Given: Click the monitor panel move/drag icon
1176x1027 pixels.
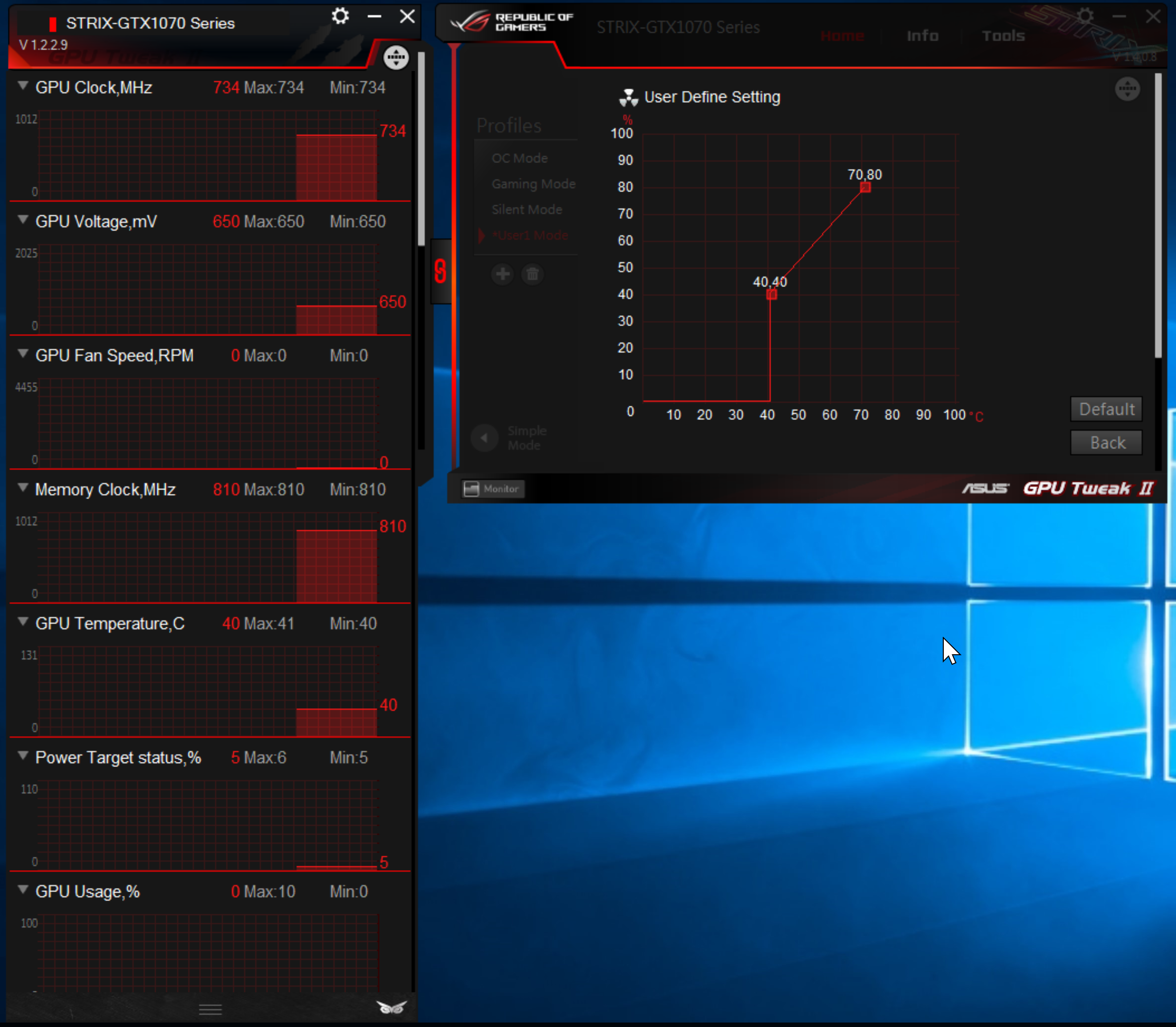Looking at the screenshot, I should tap(396, 57).
